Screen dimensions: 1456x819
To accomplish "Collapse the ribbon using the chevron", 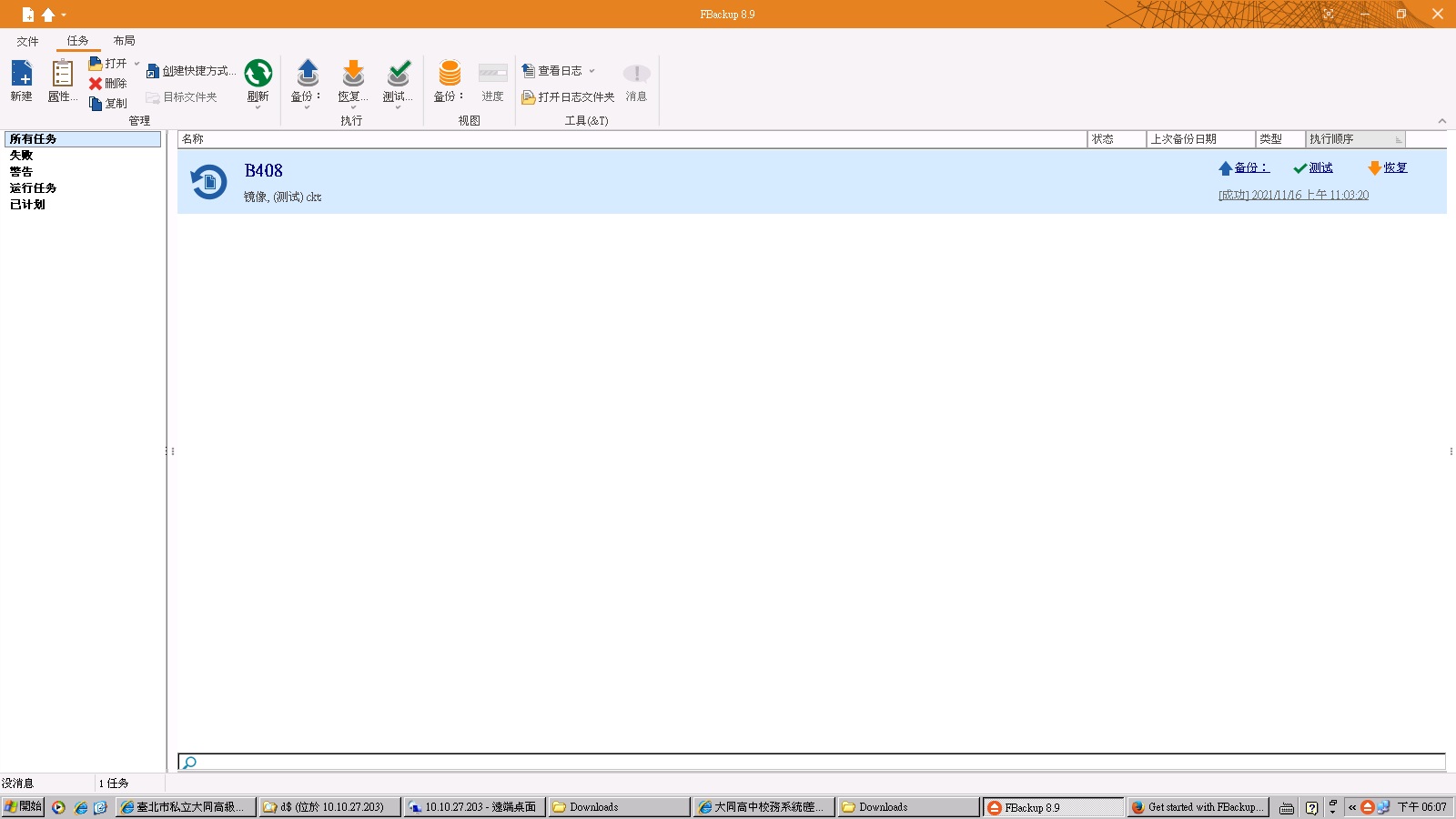I will click(x=1442, y=121).
